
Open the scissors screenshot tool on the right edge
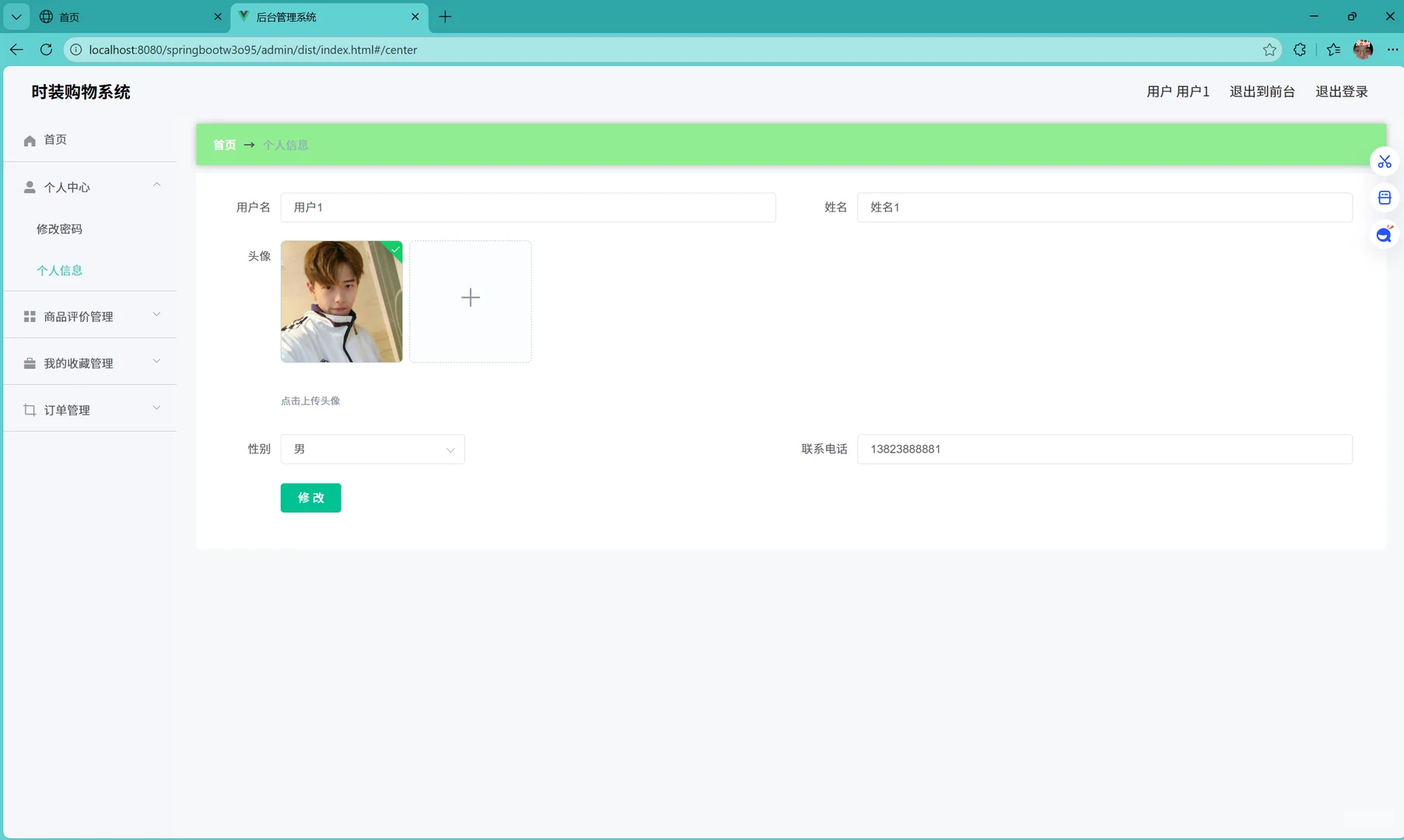pos(1385,161)
